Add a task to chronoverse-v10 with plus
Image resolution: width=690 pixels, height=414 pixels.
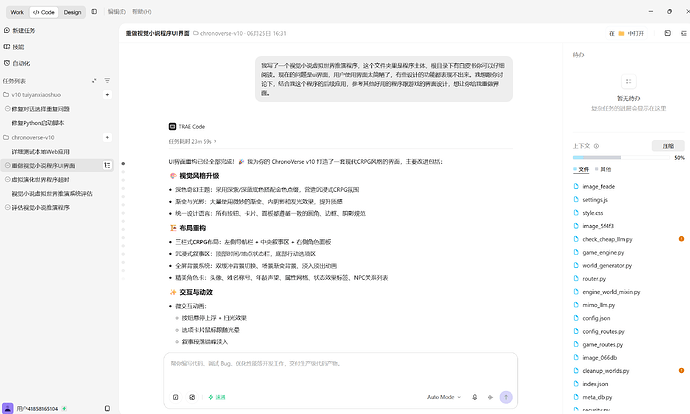coord(107,137)
